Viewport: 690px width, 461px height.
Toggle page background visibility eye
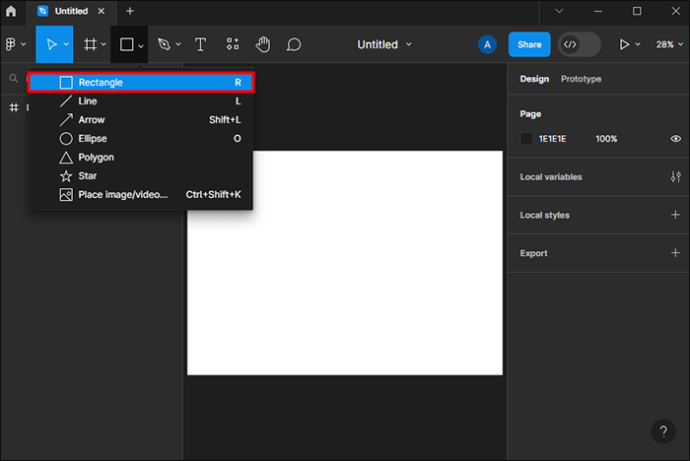coord(675,139)
